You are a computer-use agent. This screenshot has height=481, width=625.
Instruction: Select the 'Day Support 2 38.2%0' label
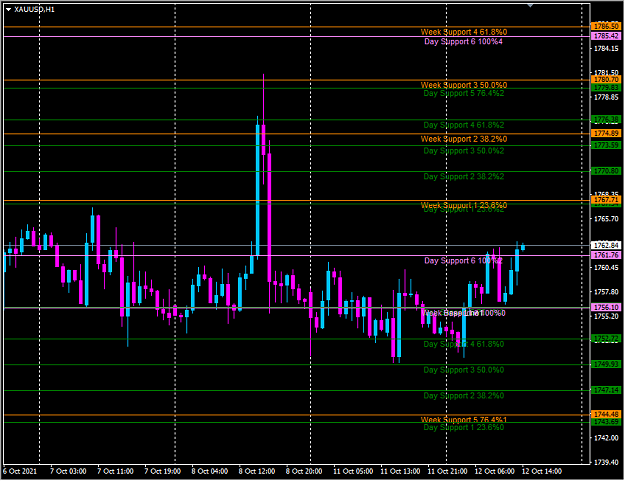(464, 396)
